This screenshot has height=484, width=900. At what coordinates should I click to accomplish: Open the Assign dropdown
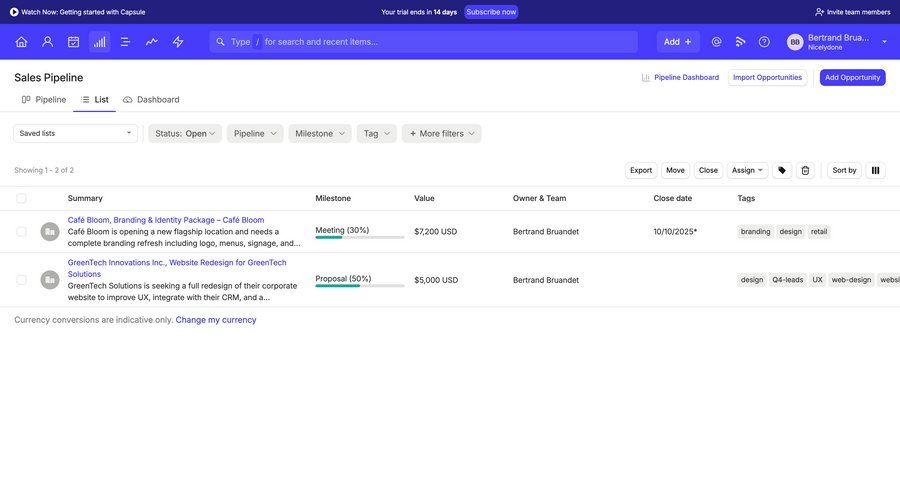(x=747, y=171)
